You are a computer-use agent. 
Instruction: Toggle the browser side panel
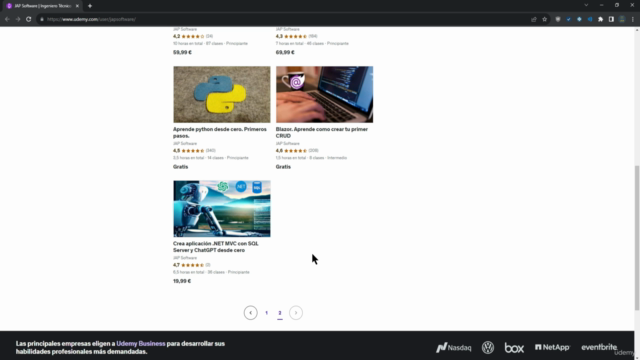(611, 19)
